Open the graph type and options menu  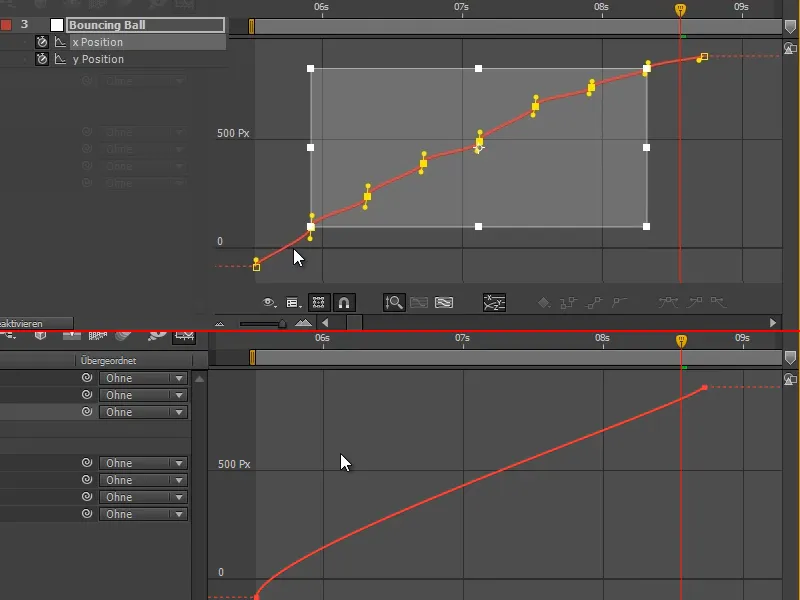293,302
